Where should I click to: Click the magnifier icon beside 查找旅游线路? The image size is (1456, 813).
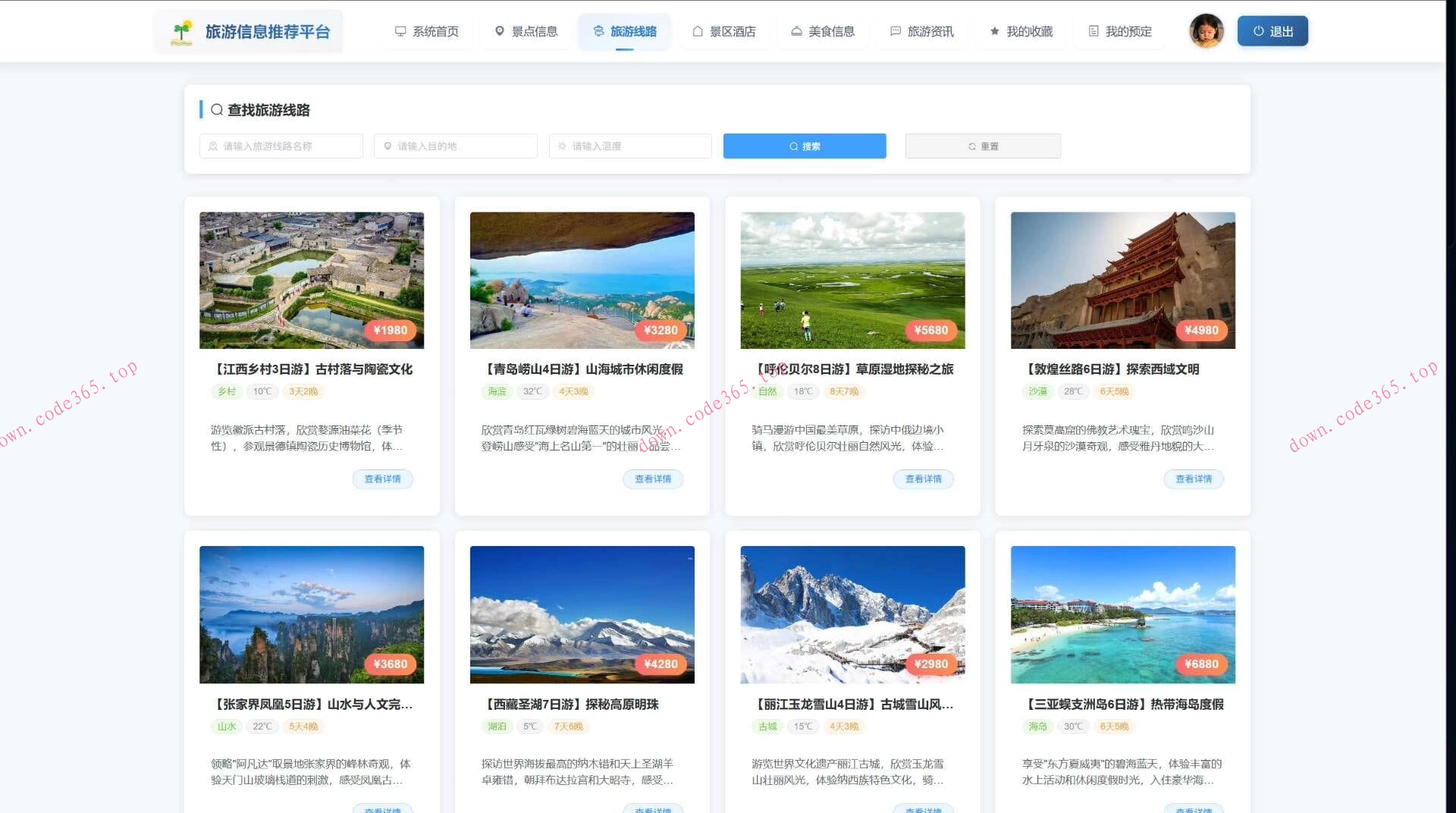click(215, 110)
